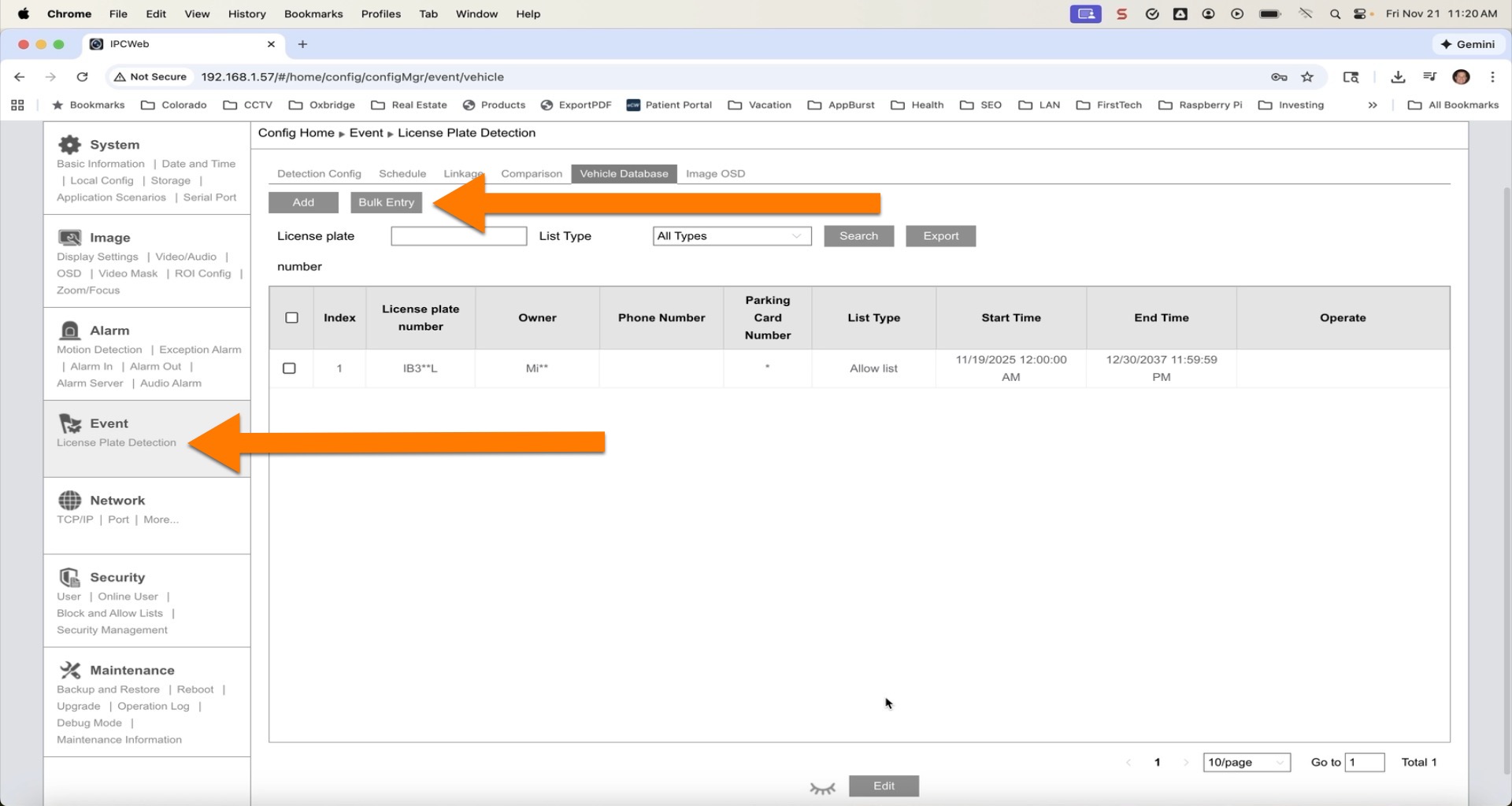1512x806 pixels.
Task: Click the Alarm bell icon
Action: point(69,331)
